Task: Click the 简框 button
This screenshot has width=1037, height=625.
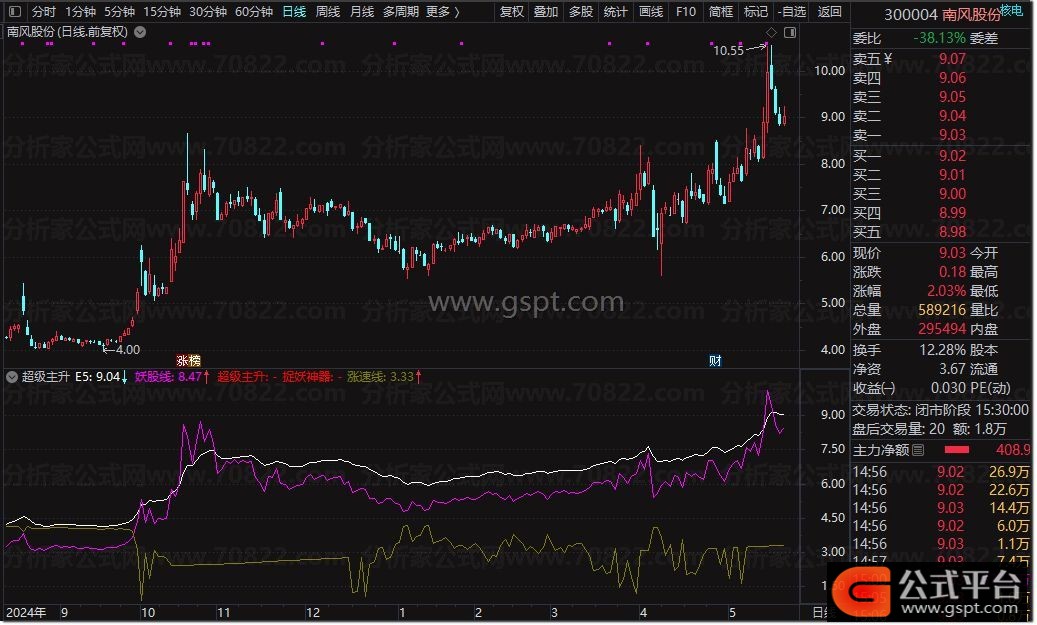Action: (721, 11)
